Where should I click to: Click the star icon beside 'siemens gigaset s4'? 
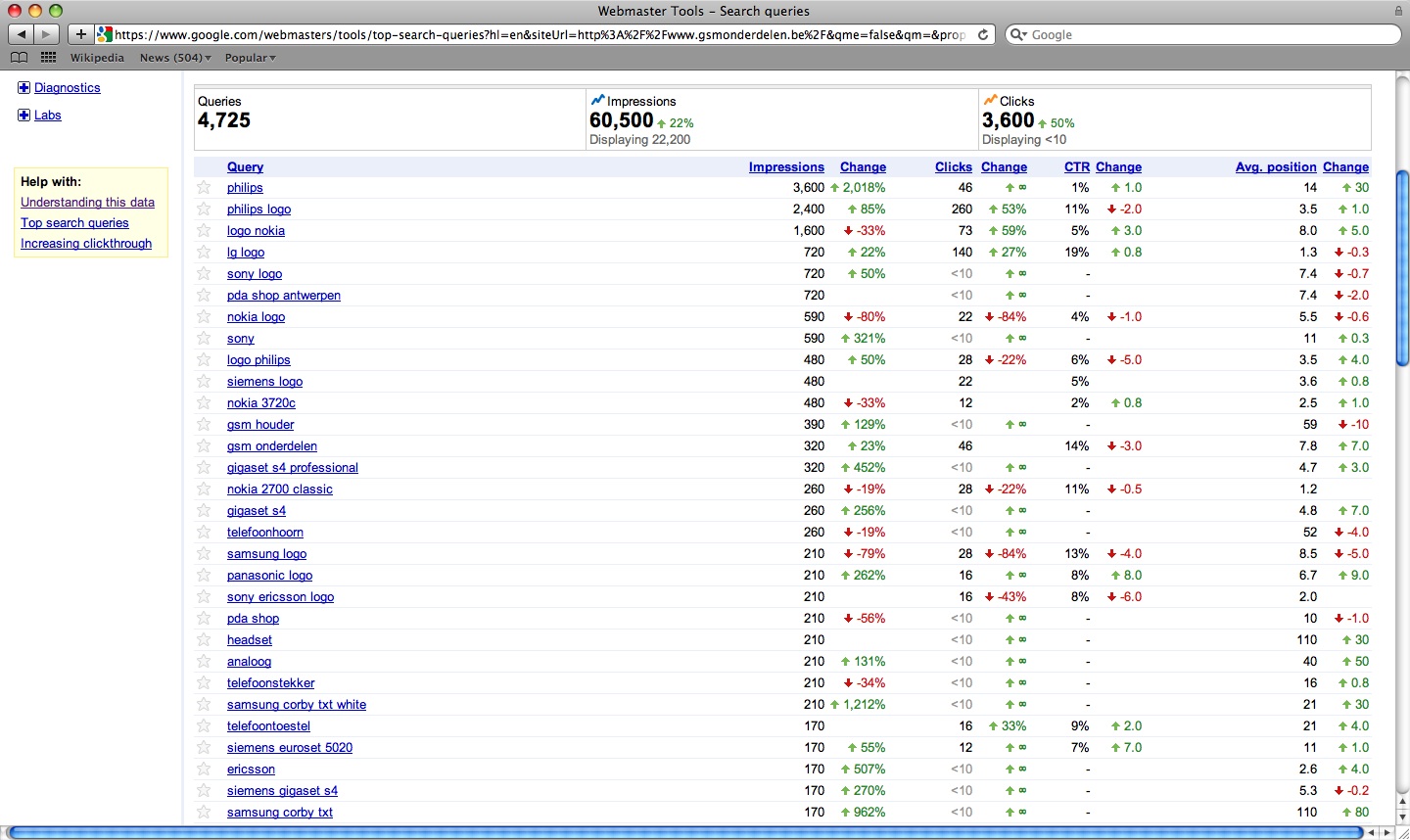[x=204, y=790]
